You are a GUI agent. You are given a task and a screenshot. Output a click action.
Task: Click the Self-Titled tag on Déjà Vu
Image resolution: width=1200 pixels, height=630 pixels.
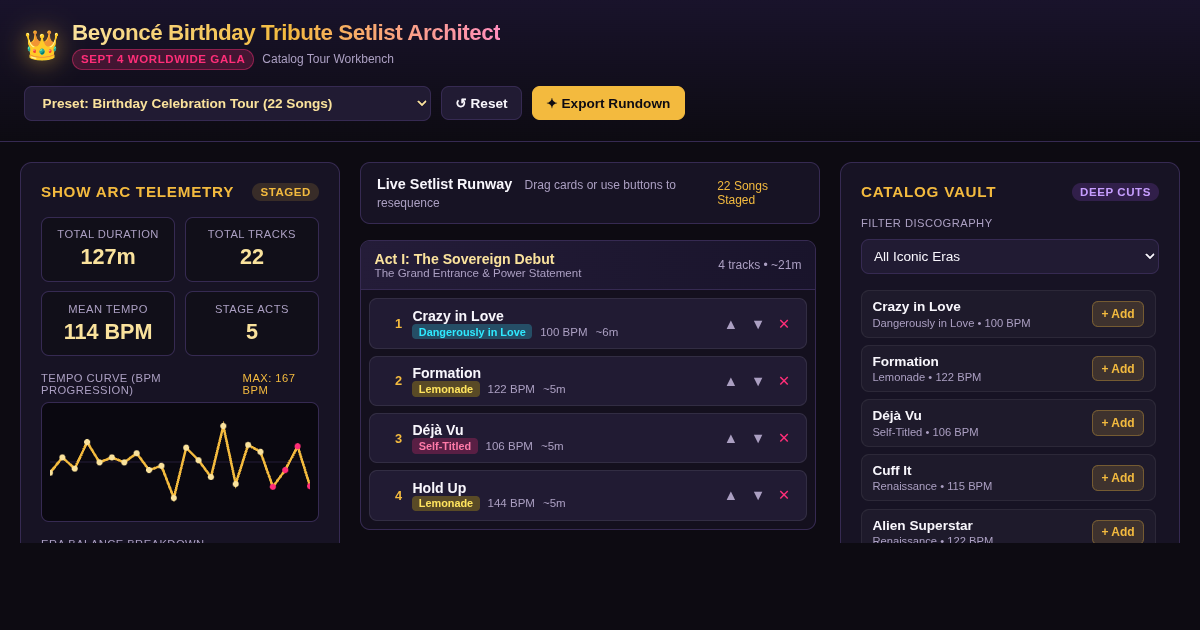pyautogui.click(x=445, y=446)
